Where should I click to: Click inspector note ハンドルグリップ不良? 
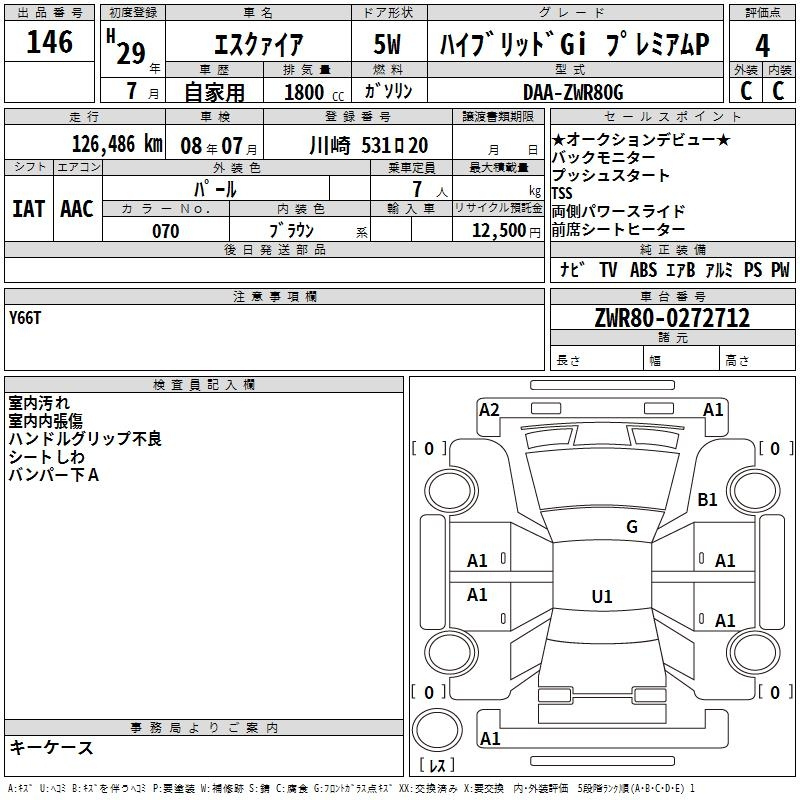[x=85, y=438]
